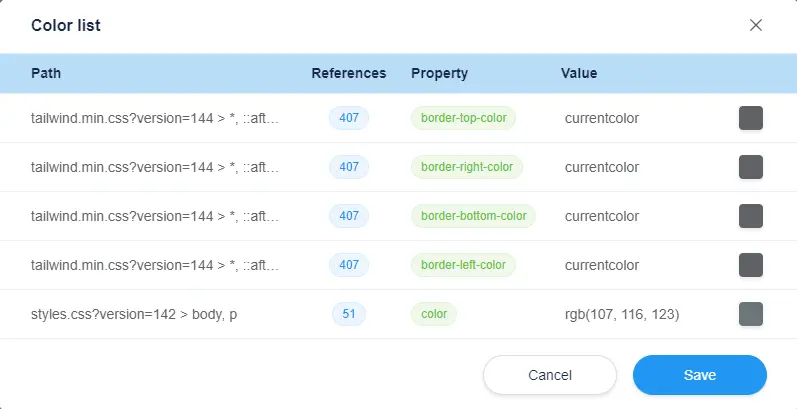The height and width of the screenshot is (409, 797).
Task: Click the 51 references badge
Action: click(349, 314)
